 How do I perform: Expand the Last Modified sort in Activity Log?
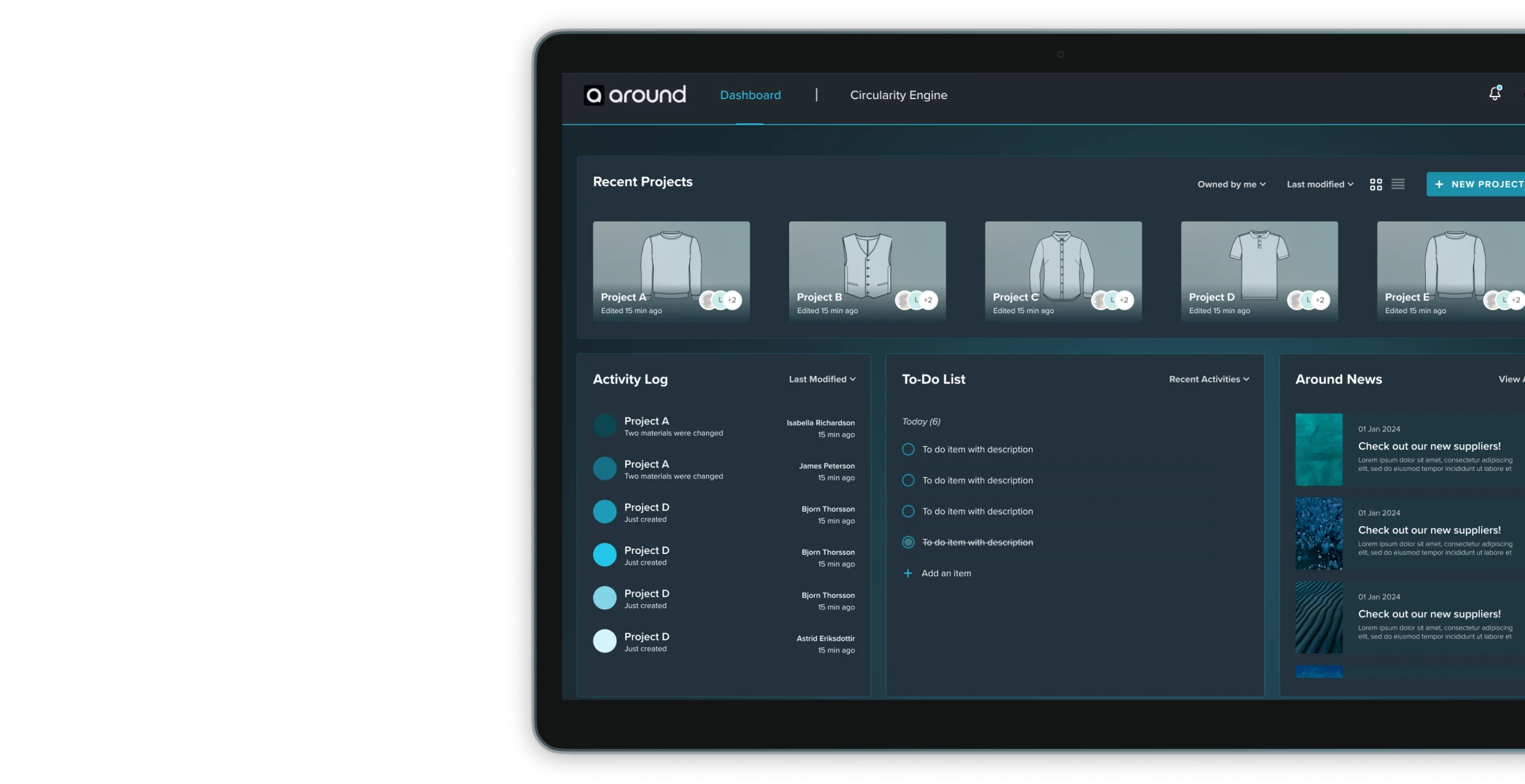(x=822, y=379)
